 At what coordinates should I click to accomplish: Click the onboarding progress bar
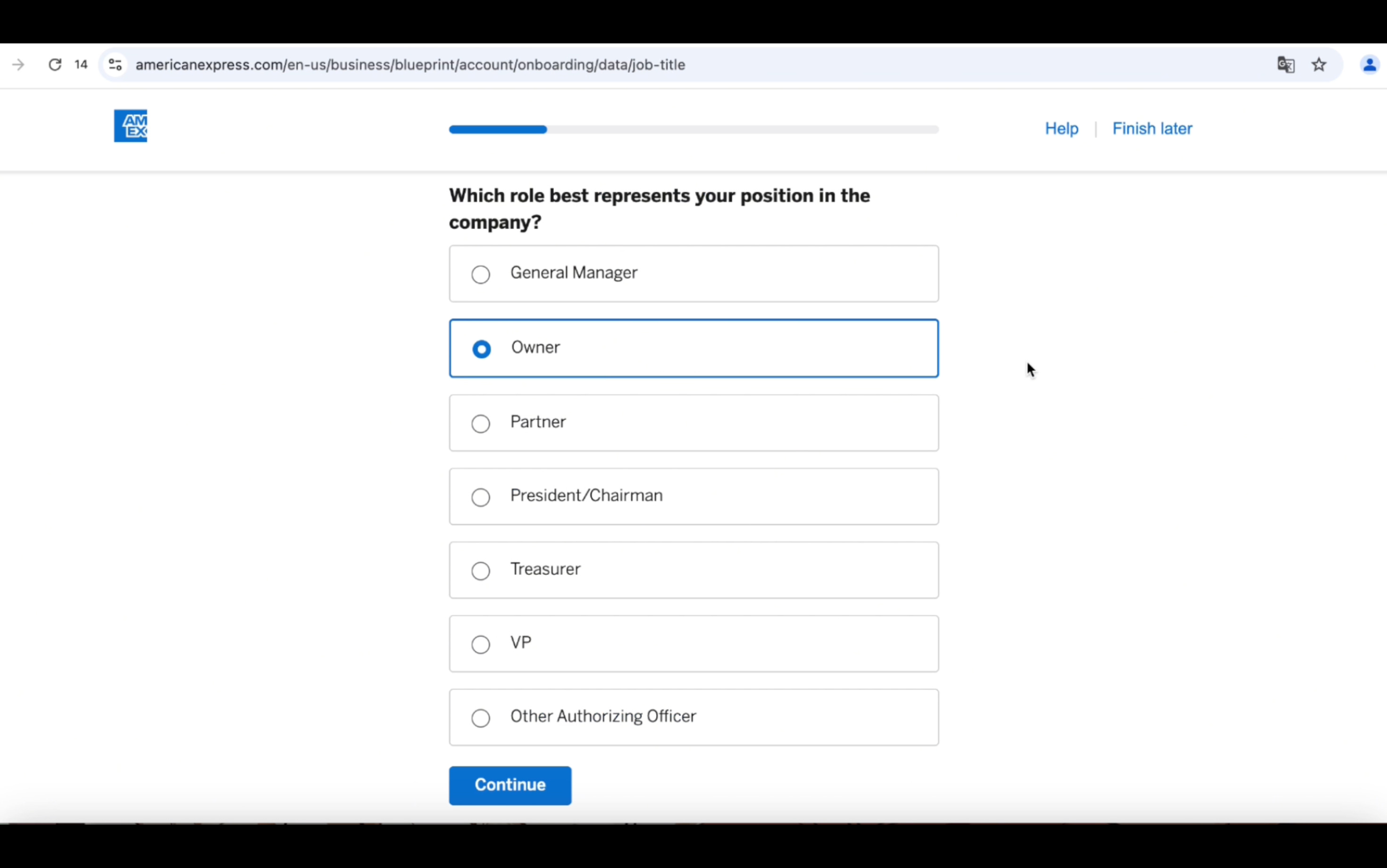693,130
